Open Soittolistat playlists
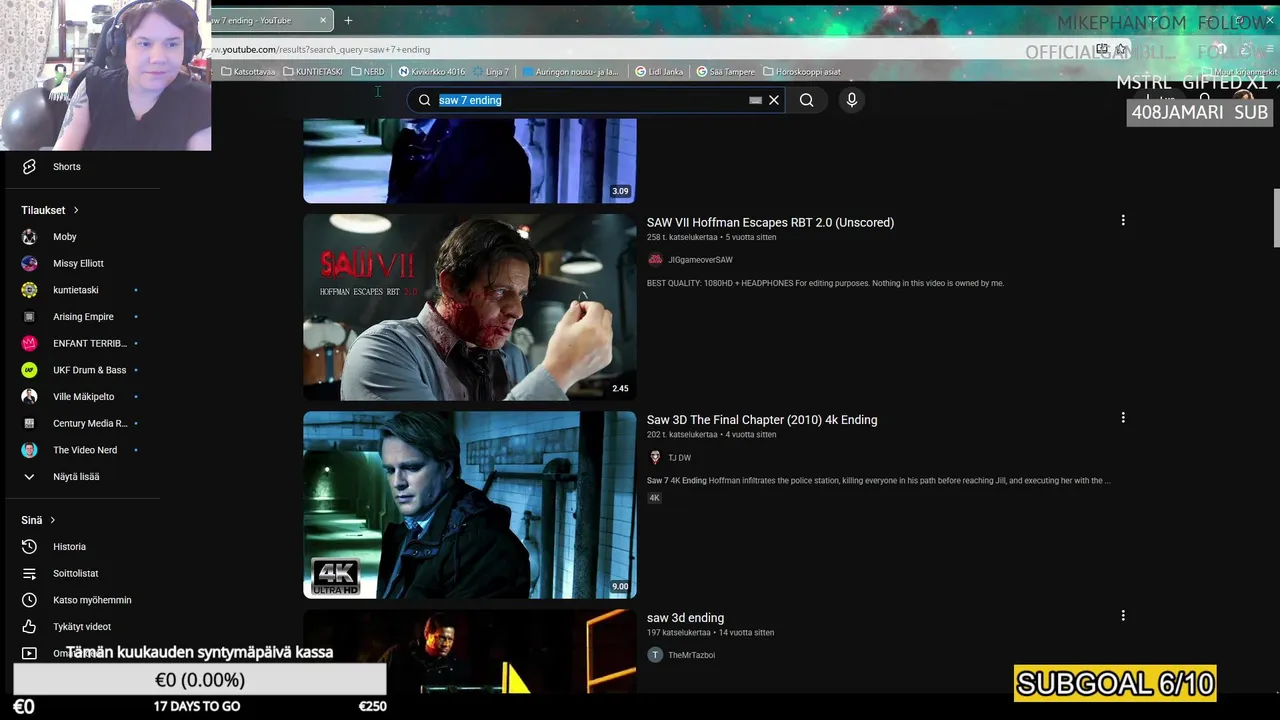The width and height of the screenshot is (1280, 720). pyautogui.click(x=75, y=573)
